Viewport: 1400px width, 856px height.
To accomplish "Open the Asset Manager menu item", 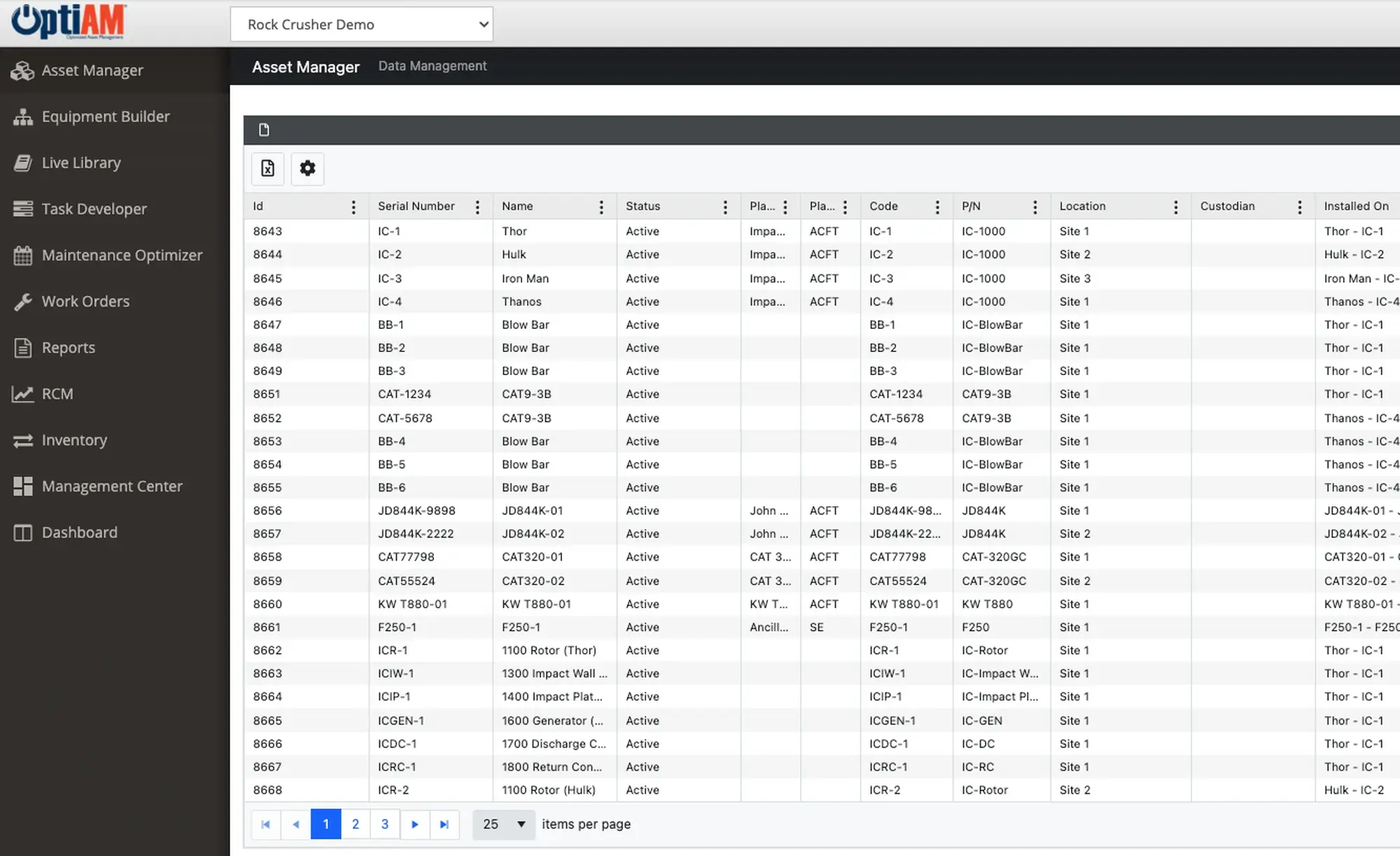I will (115, 71).
